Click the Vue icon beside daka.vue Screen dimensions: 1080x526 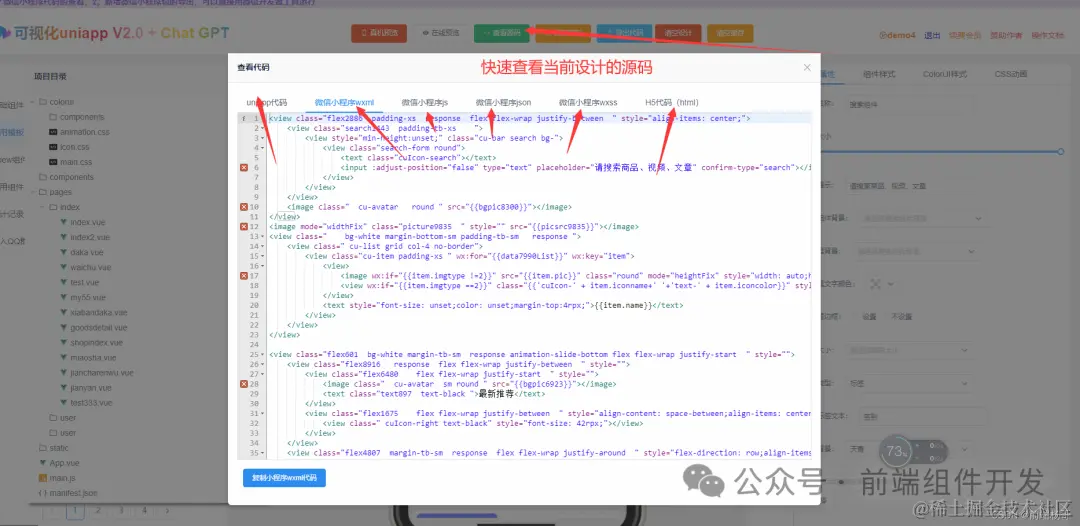coord(64,252)
